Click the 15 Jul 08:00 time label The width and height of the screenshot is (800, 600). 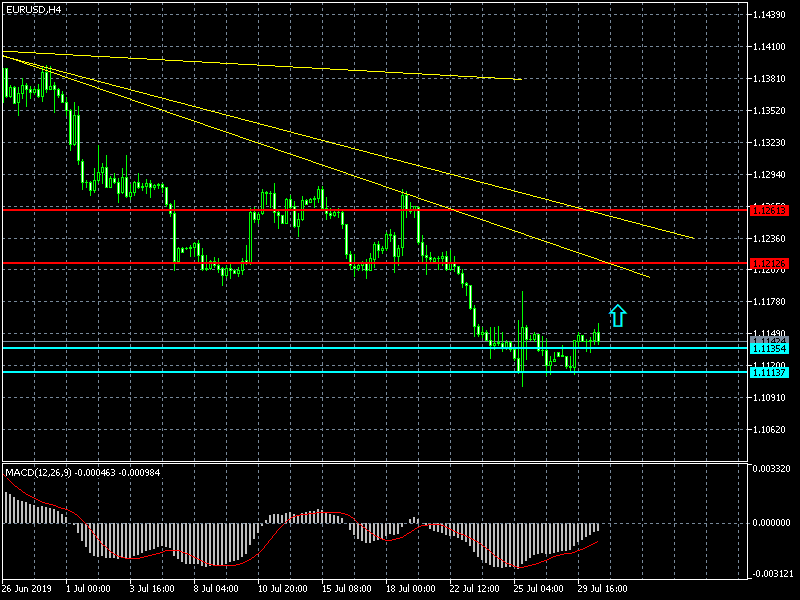tap(346, 588)
